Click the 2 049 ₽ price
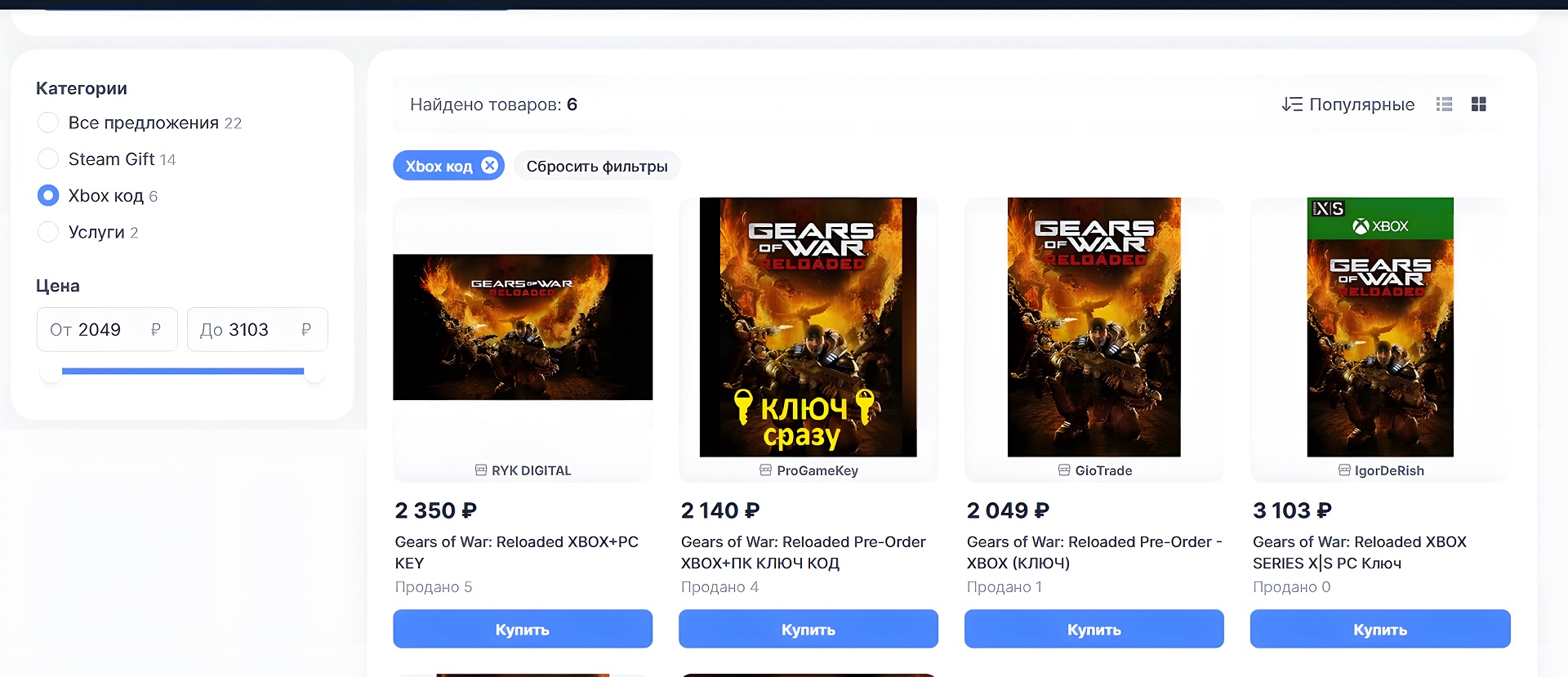Screen dimensions: 1568x677 [1008, 510]
